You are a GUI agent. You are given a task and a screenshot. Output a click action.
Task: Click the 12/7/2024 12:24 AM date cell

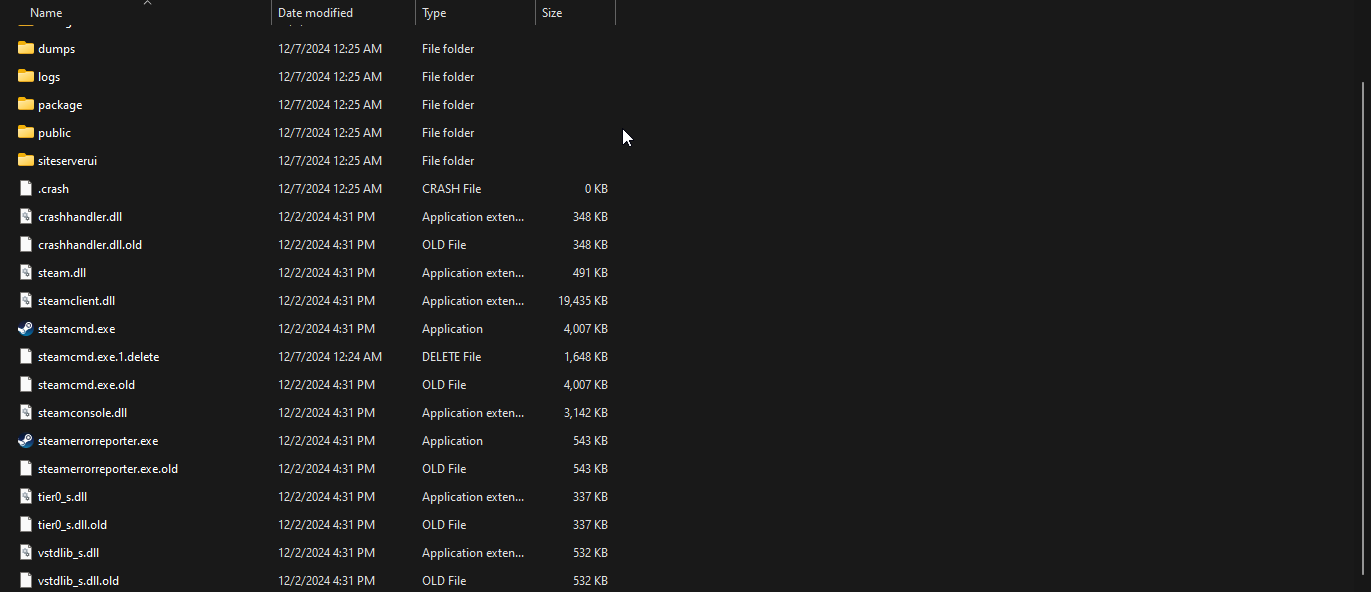click(330, 357)
